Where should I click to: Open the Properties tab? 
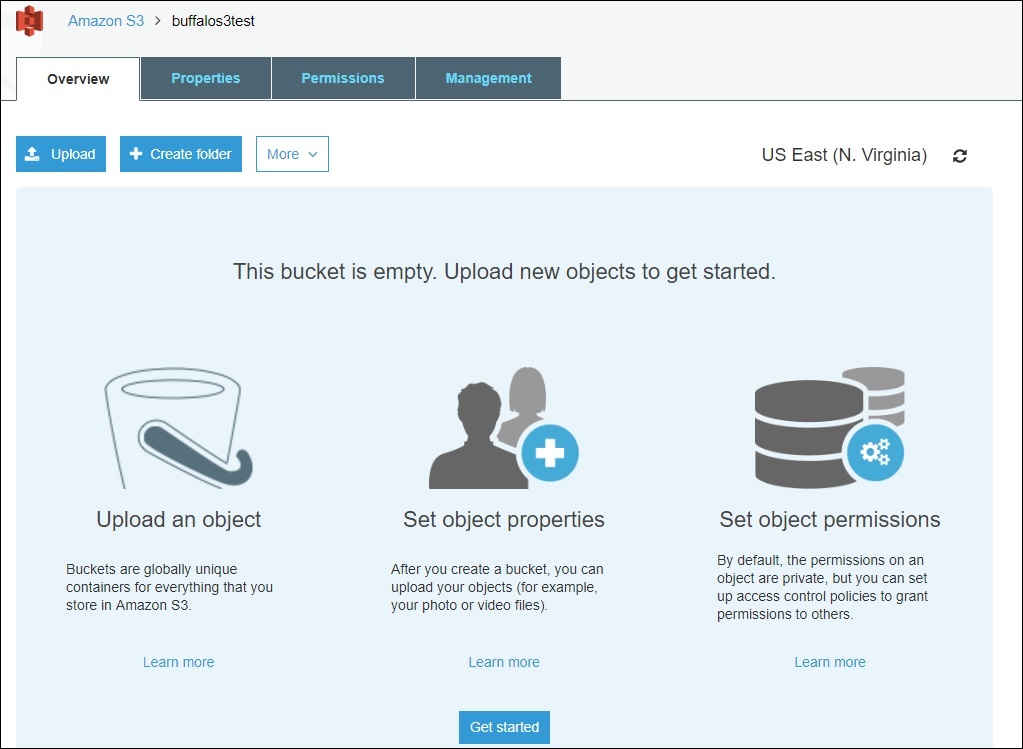[x=205, y=78]
